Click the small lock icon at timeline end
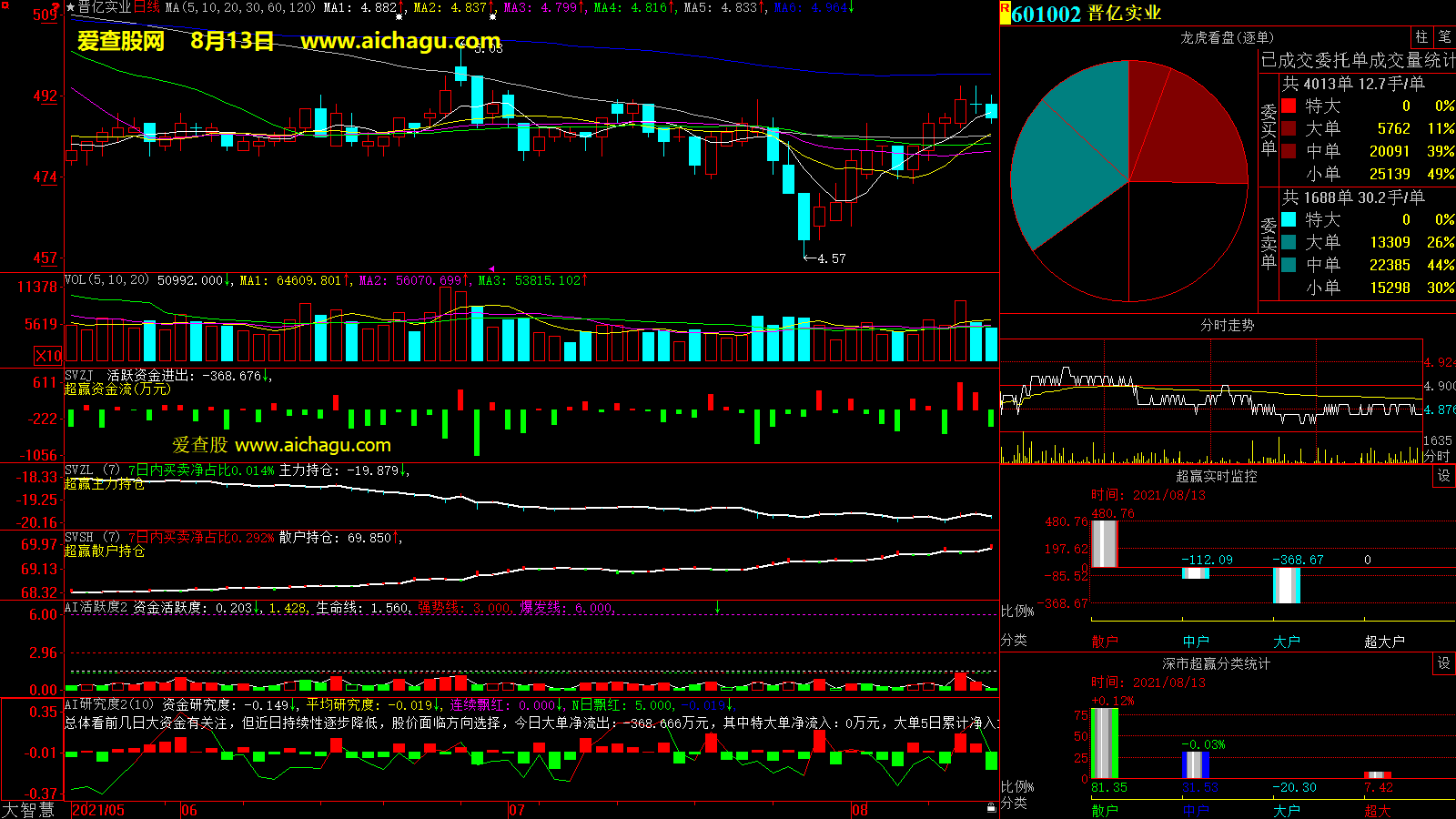 (991, 807)
